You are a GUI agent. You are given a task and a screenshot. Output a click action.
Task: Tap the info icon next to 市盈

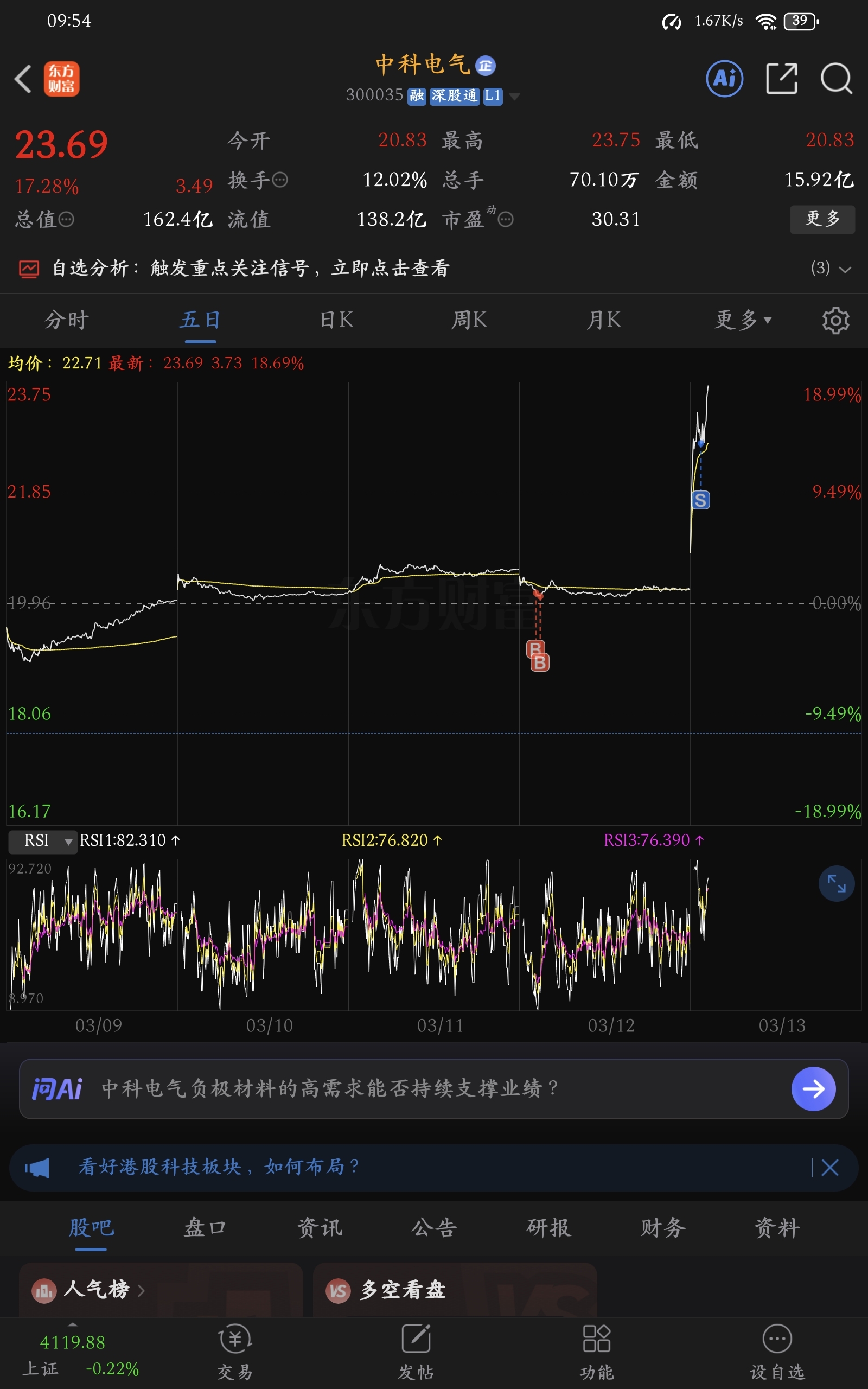tap(506, 219)
